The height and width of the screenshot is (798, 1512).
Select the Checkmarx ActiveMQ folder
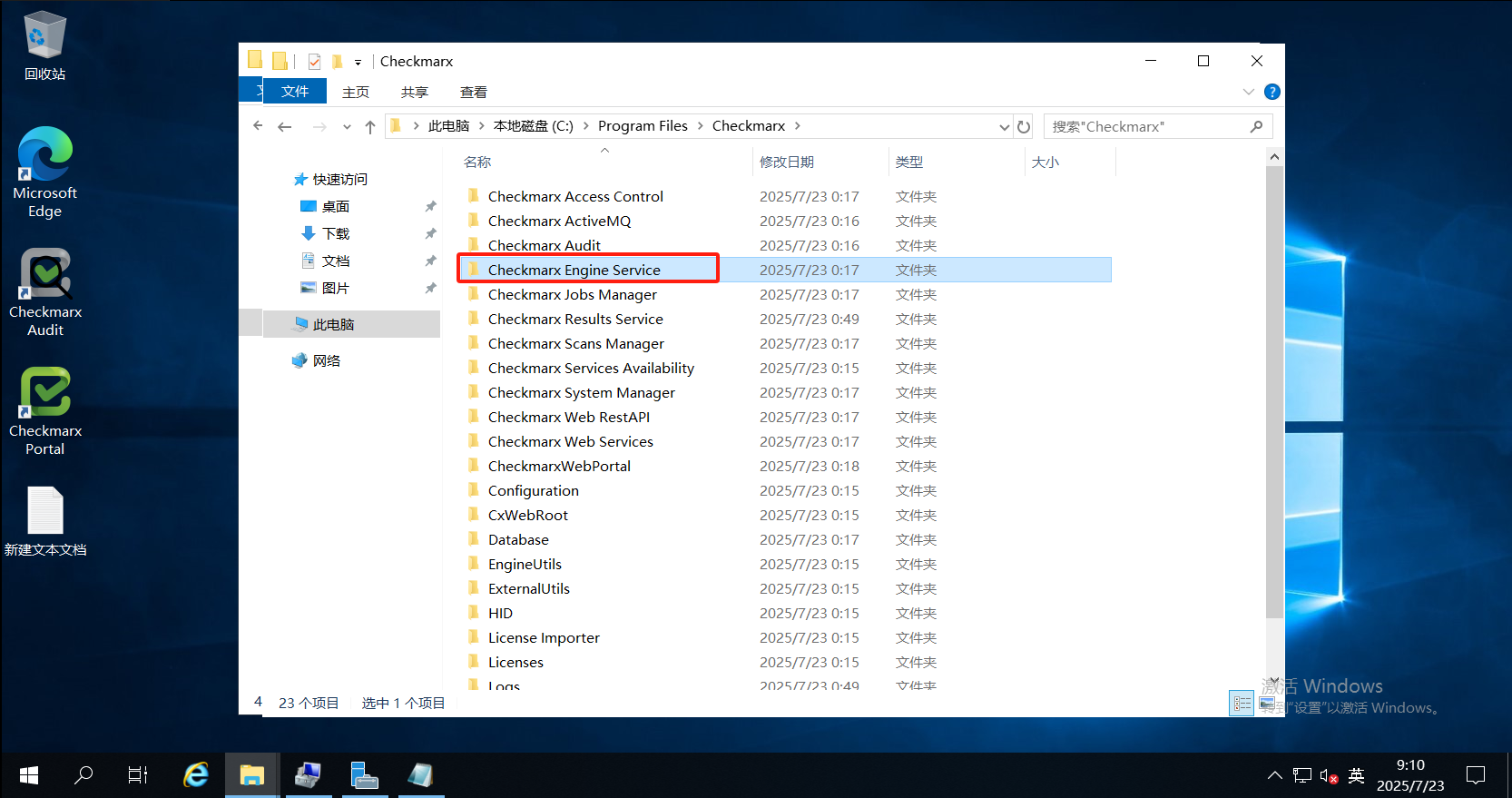(559, 222)
